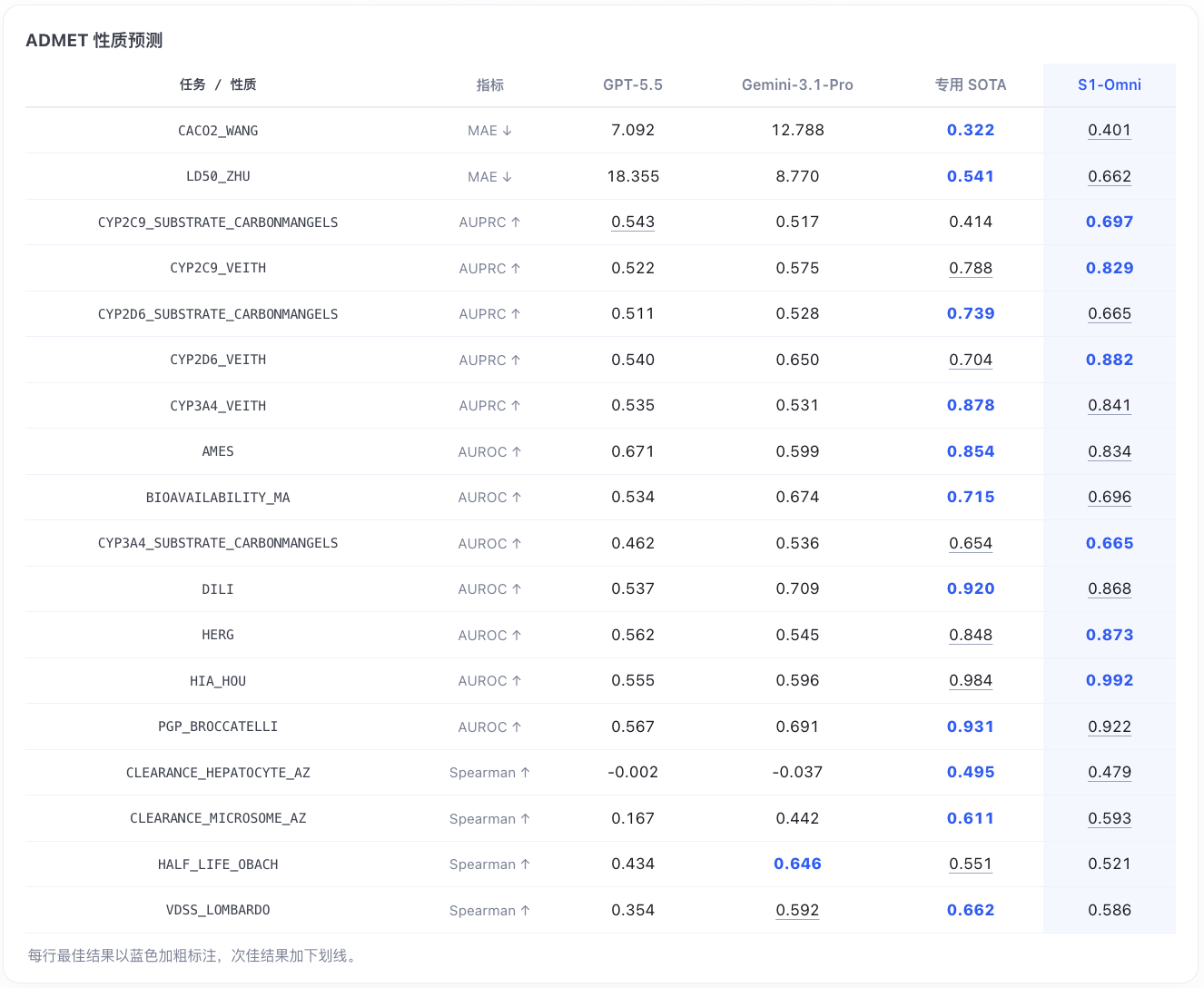Click S1-Omni value 0.873 in HERG row
The width and height of the screenshot is (1204, 988).
click(x=1110, y=635)
